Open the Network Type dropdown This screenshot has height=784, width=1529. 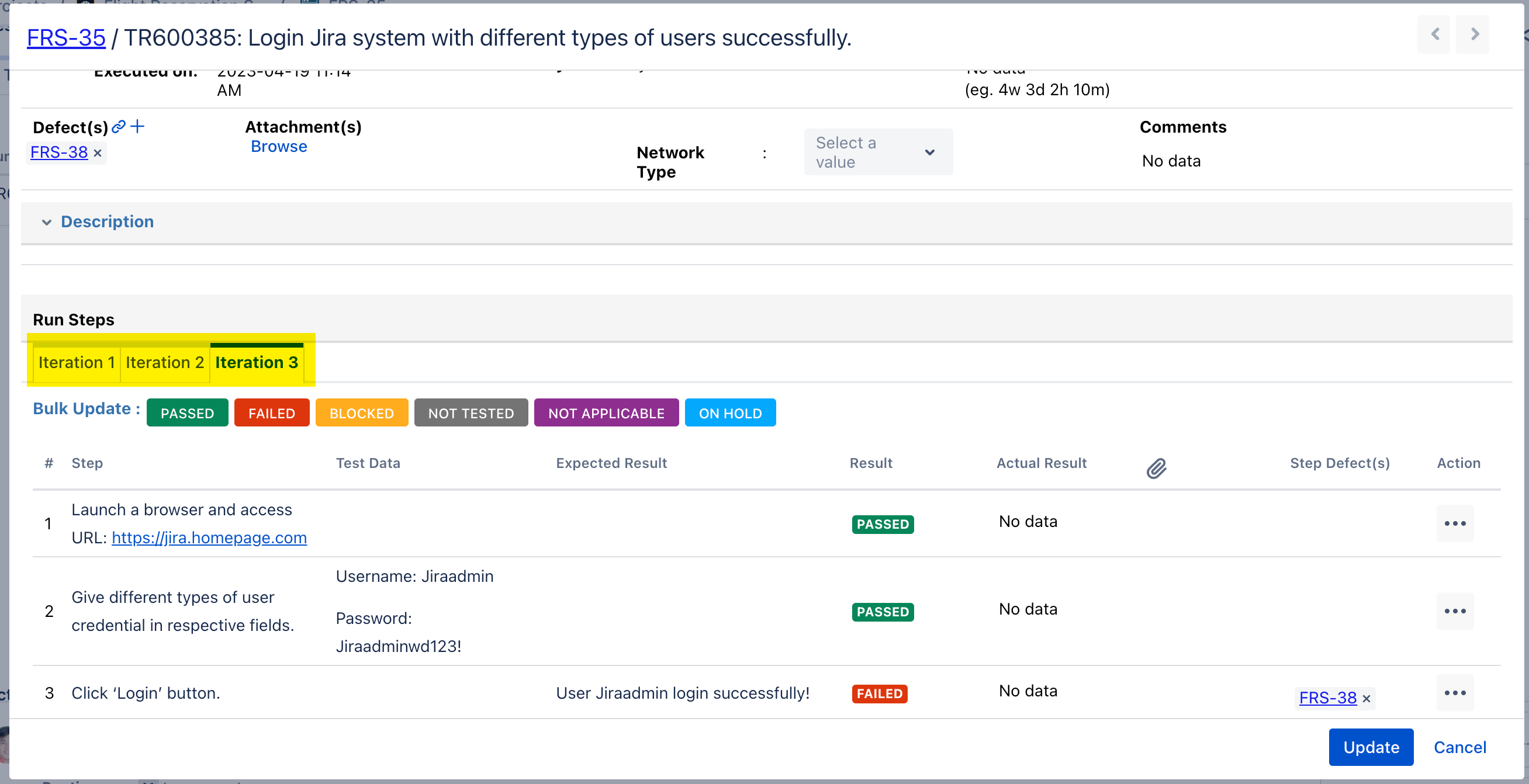pos(878,152)
